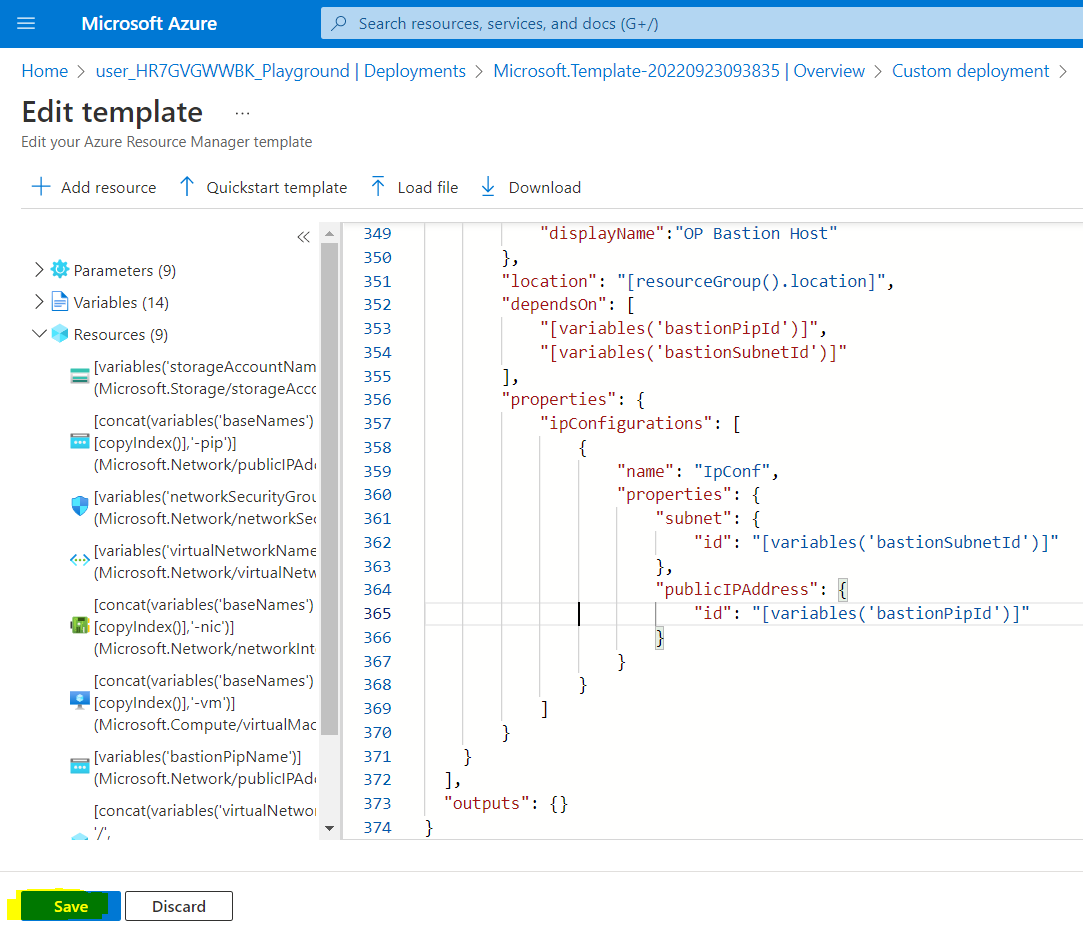Open the Custom deployment breadcrumb
Screen dimensions: 1083x933
[970, 71]
